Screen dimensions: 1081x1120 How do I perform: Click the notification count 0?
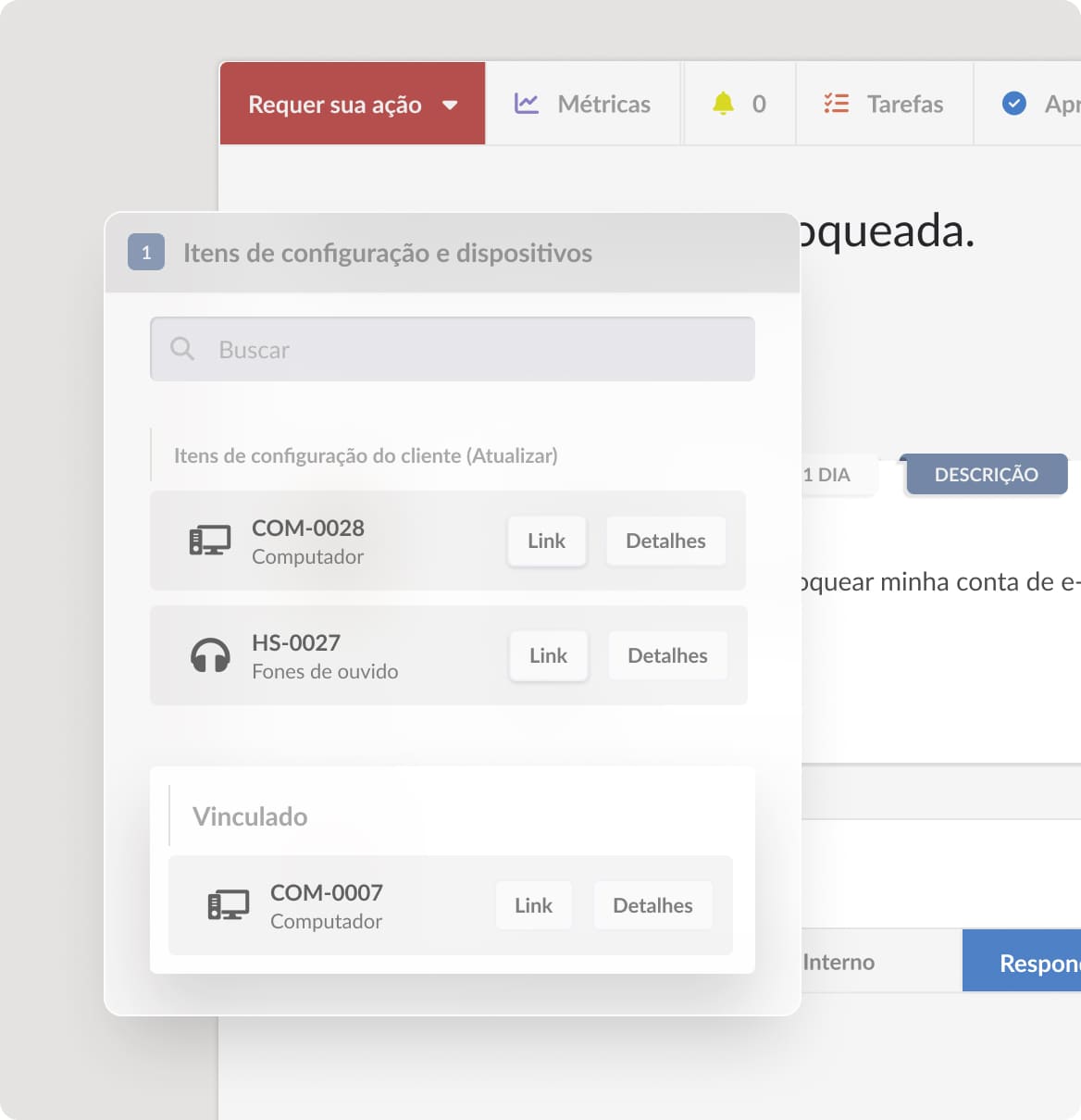click(x=759, y=104)
